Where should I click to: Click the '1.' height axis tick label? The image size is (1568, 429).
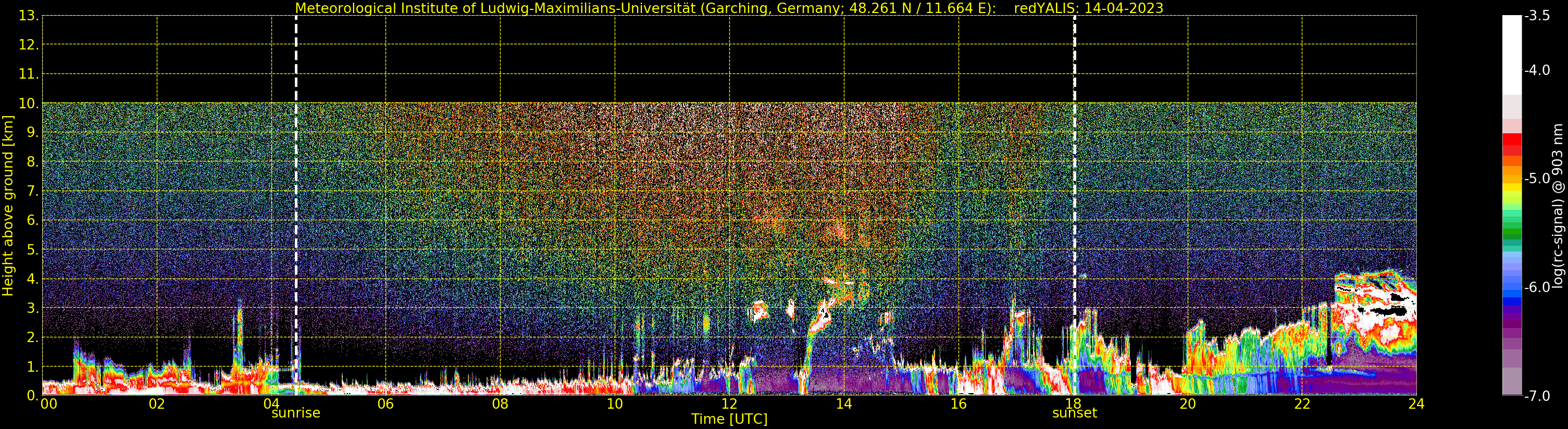pos(32,367)
